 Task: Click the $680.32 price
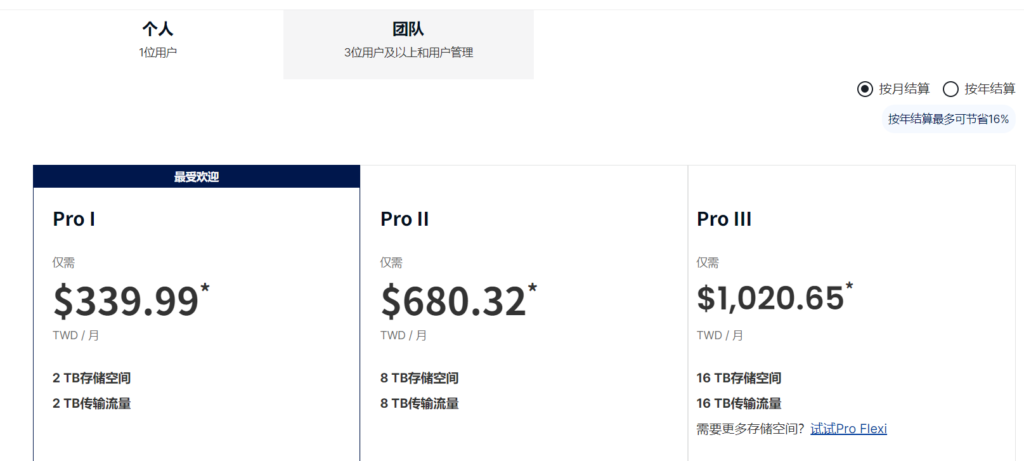[453, 302]
